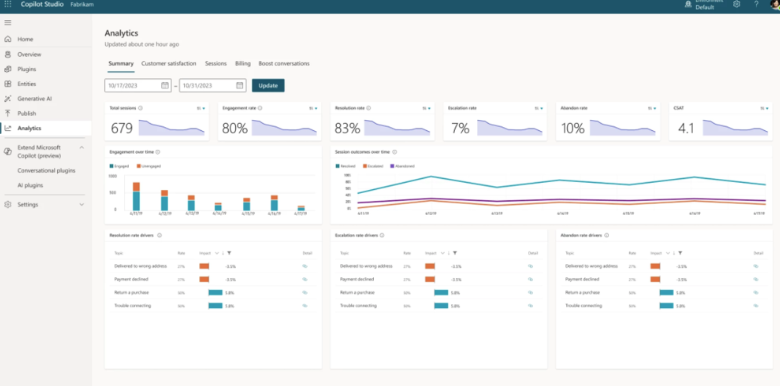Click info icon next to Resolution rate
780x386 pixels.
click(369, 108)
